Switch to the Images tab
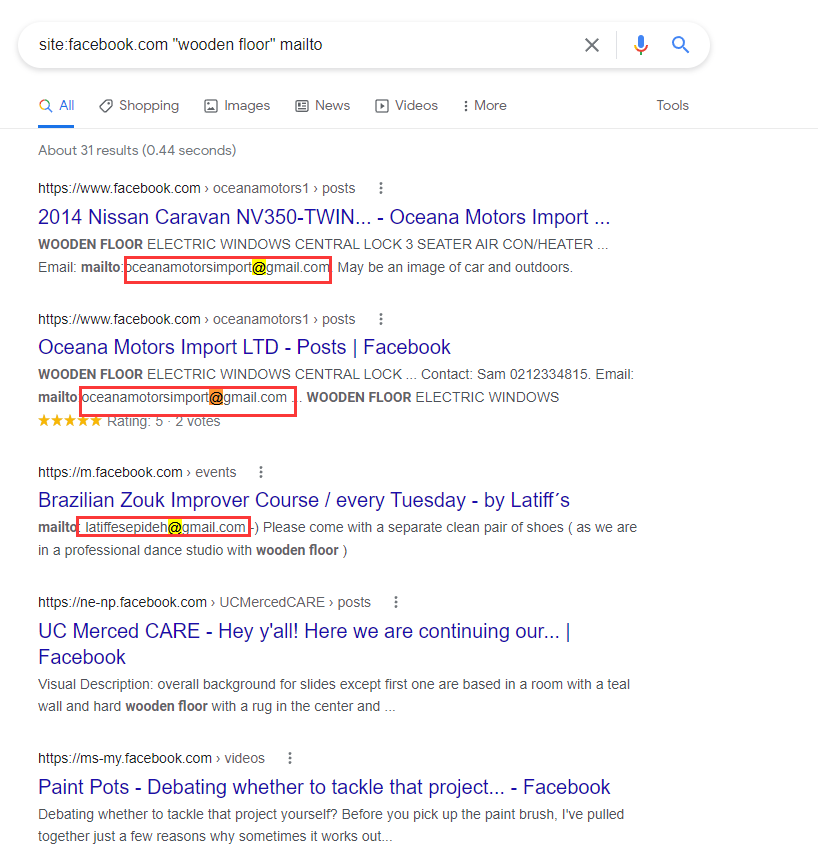This screenshot has height=866, width=818. [237, 106]
